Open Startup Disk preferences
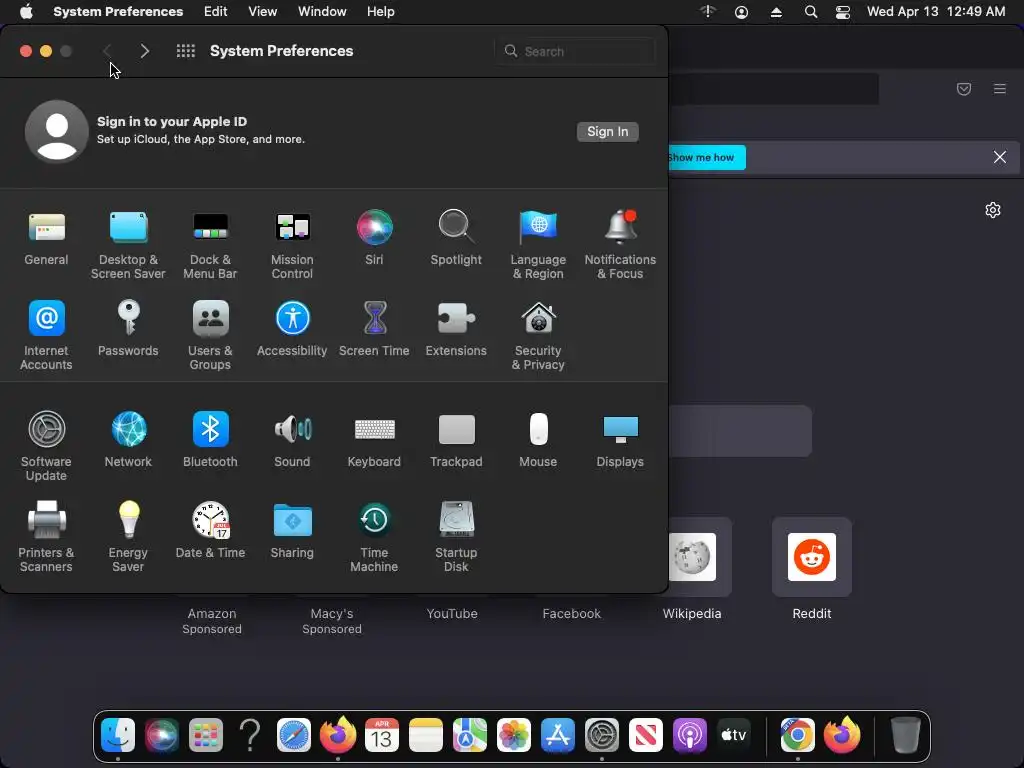Viewport: 1024px width, 768px height. click(456, 537)
